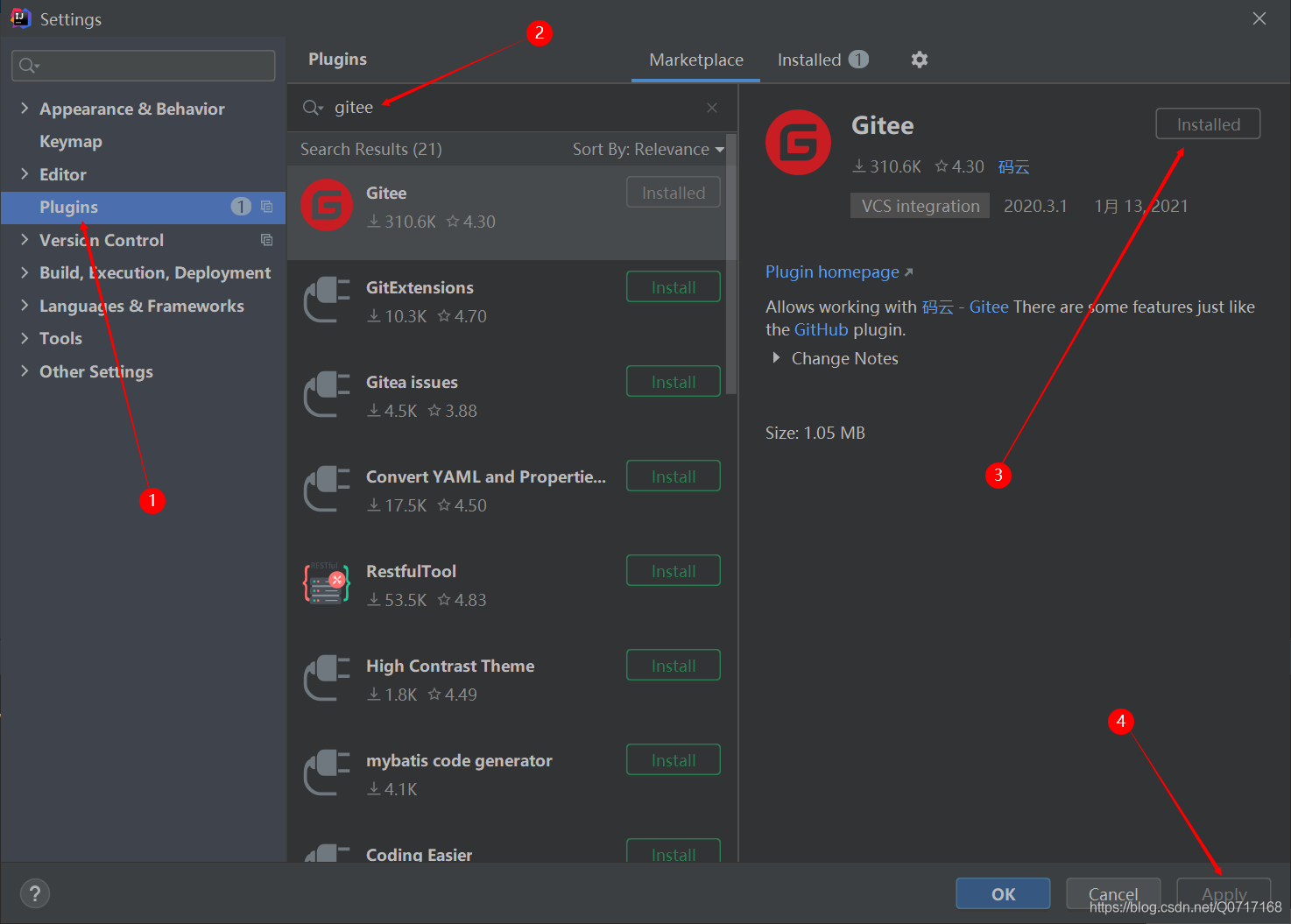Open the GitHub link in description
The image size is (1291, 924).
[821, 329]
